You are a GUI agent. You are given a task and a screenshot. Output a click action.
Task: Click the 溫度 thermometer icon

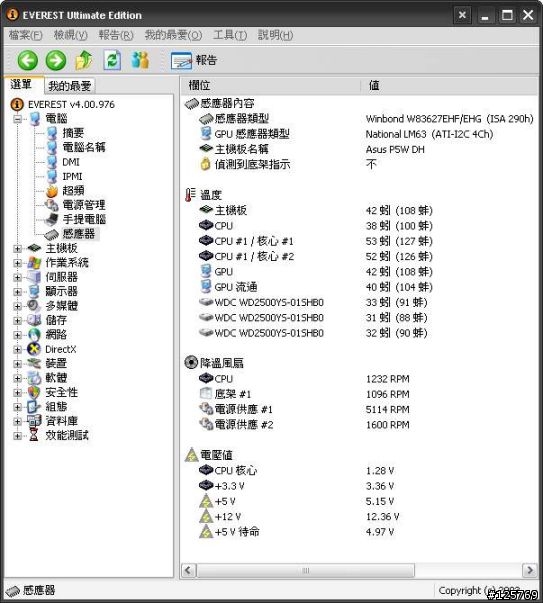[x=190, y=195]
